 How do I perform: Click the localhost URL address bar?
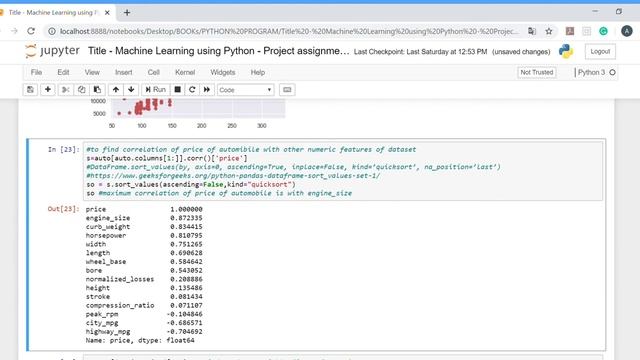pyautogui.click(x=289, y=31)
